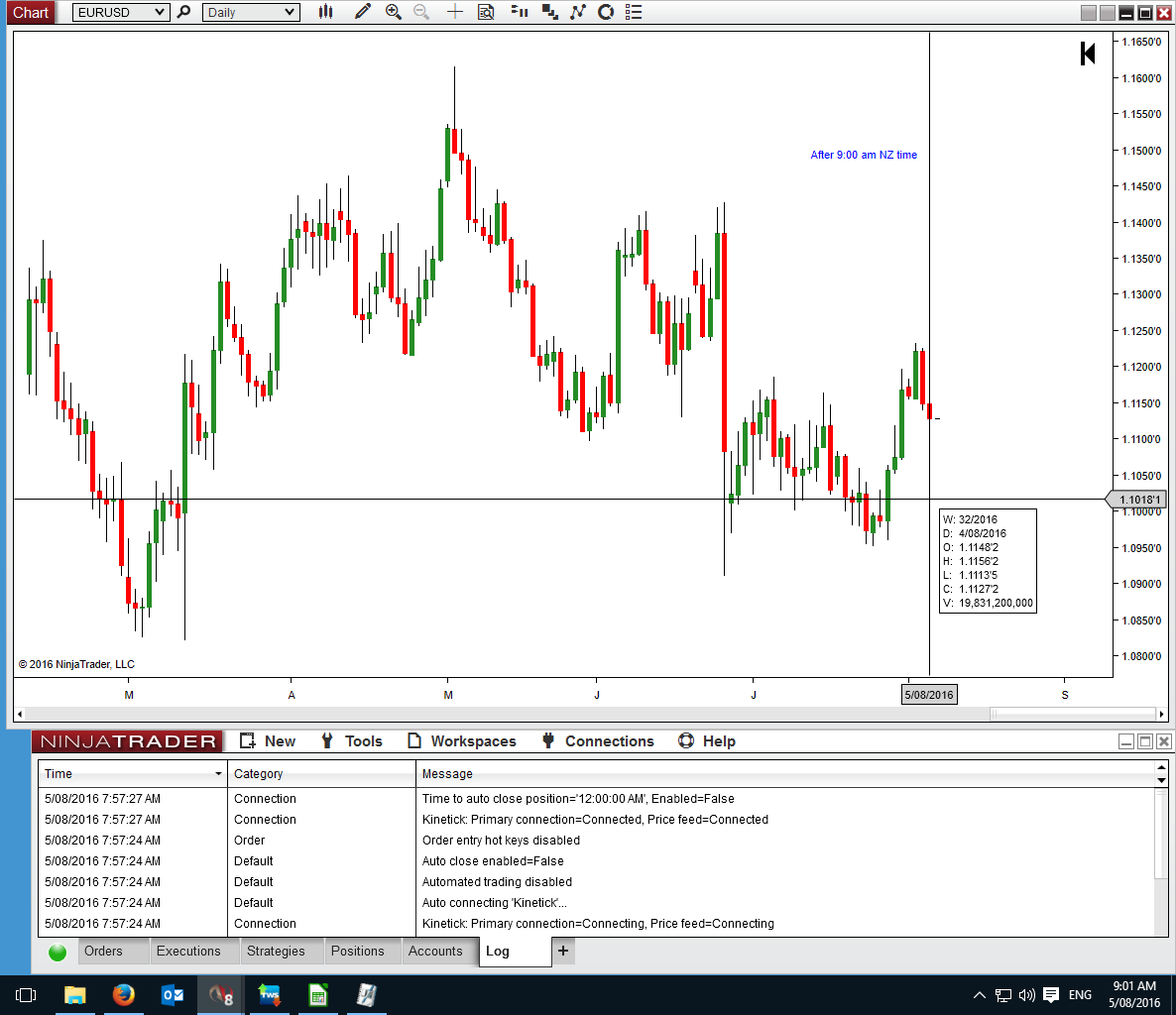Viewport: 1176px width, 1015px height.
Task: Show hidden system tray icons chevron
Action: (x=979, y=995)
